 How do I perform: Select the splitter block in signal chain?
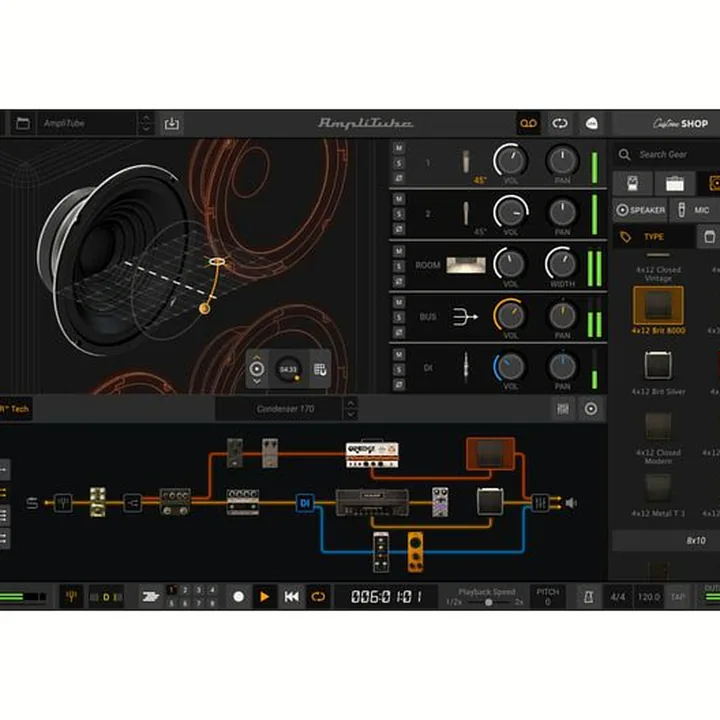pyautogui.click(x=132, y=503)
